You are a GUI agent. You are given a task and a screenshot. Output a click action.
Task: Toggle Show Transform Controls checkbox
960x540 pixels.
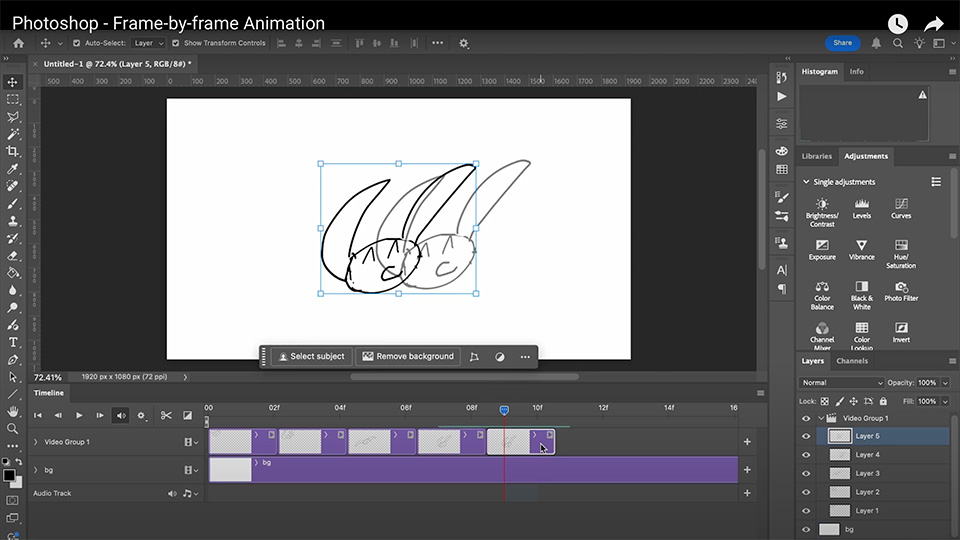tap(176, 43)
